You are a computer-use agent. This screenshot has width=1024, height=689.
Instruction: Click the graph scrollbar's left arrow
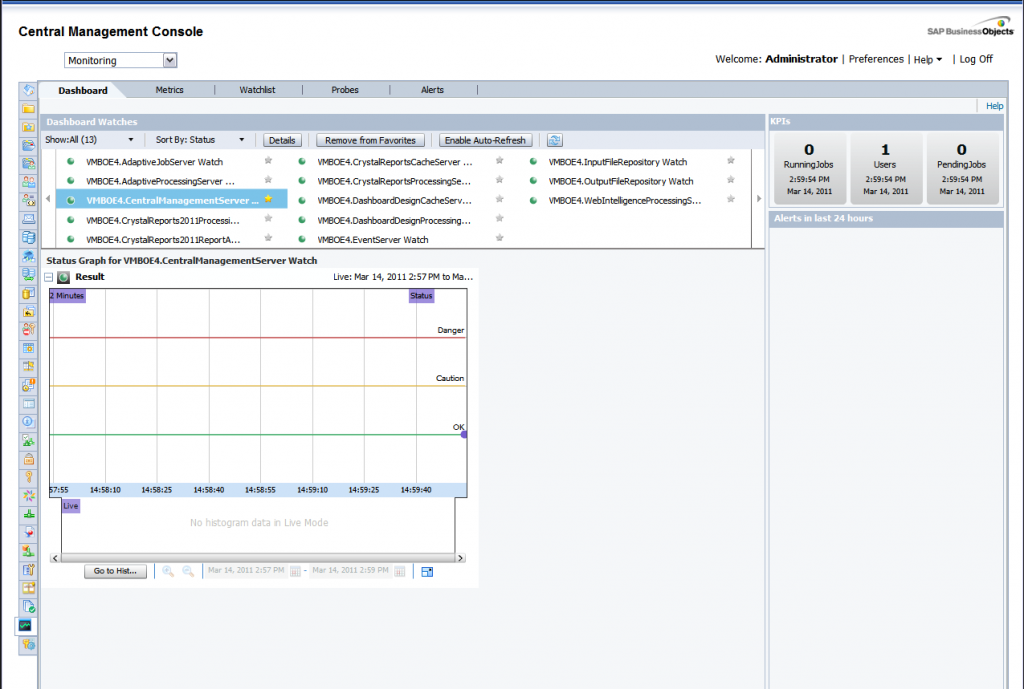coord(55,558)
